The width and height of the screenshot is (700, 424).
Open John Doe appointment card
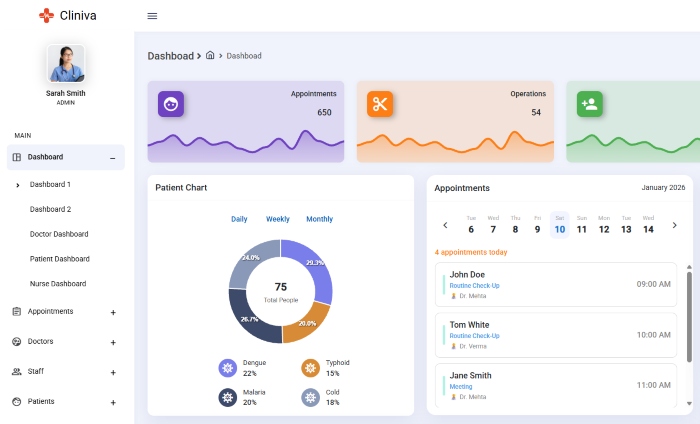tap(556, 285)
